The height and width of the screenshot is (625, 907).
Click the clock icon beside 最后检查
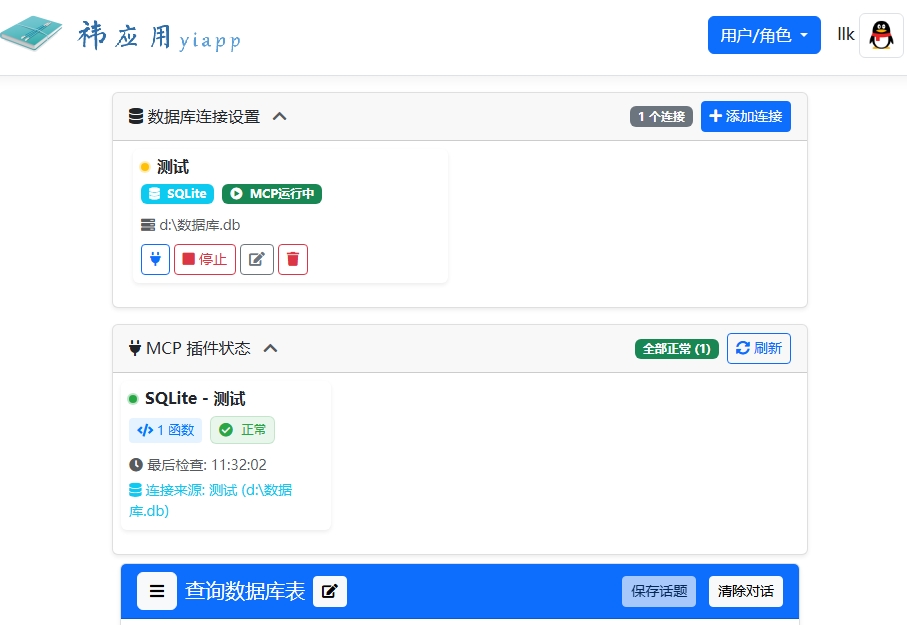click(x=136, y=465)
